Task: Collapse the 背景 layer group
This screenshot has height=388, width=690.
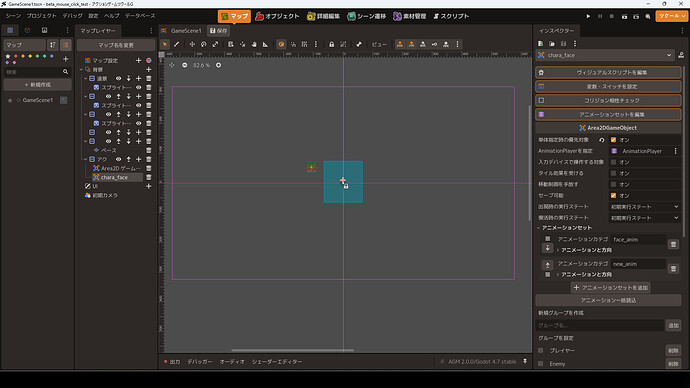Action: click(x=81, y=70)
